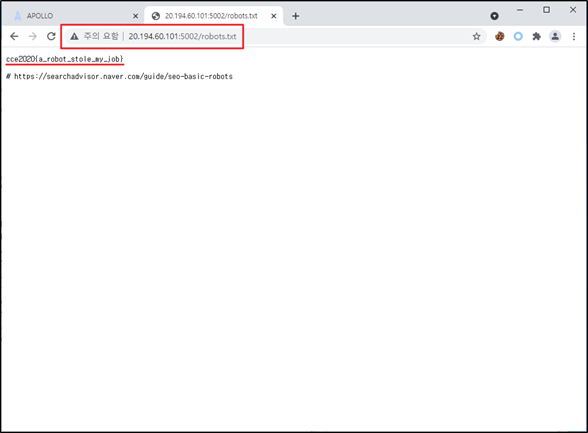Go back to the previous page

[x=14, y=36]
